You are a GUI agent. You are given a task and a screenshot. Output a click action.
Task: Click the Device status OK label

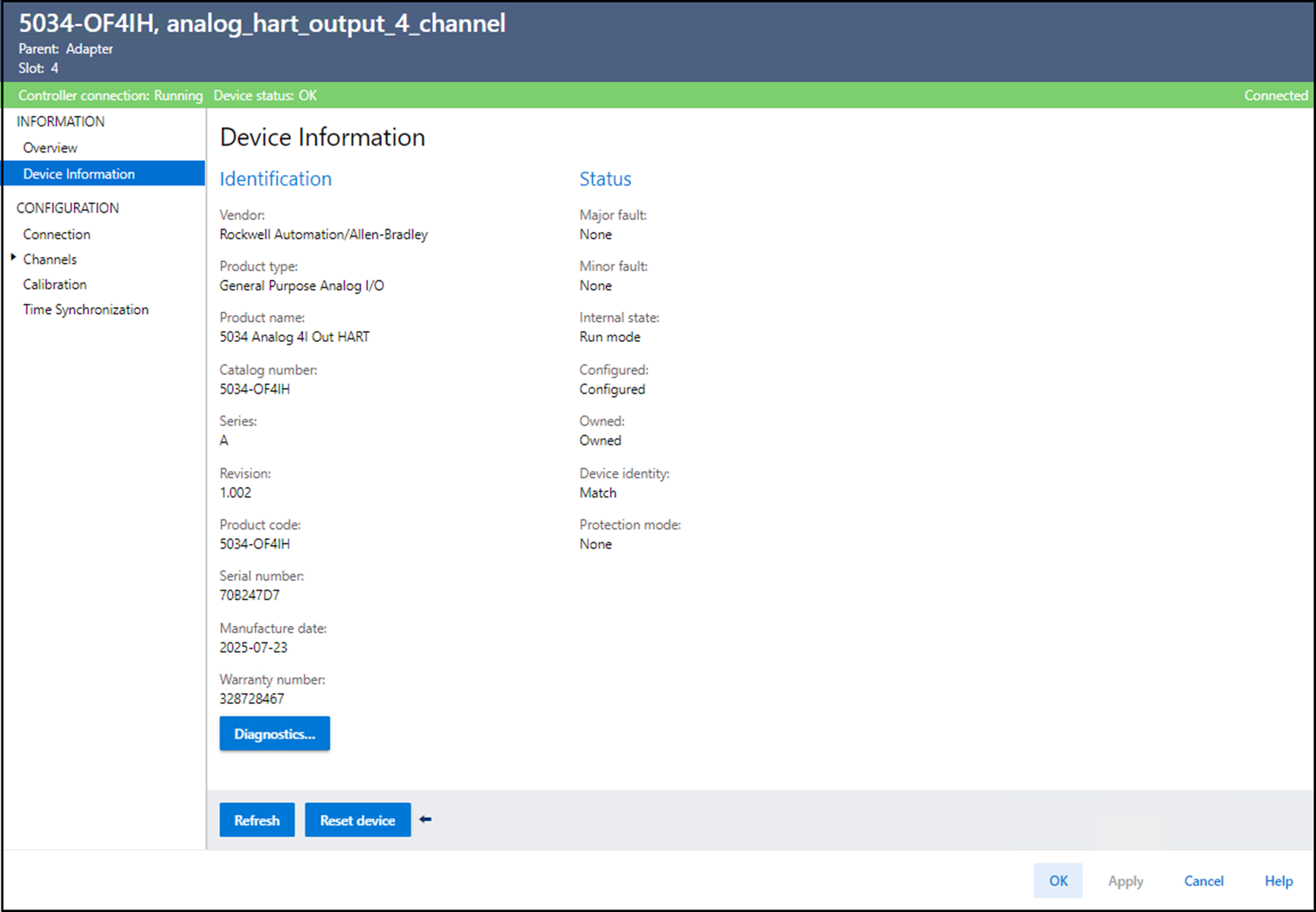click(x=265, y=96)
